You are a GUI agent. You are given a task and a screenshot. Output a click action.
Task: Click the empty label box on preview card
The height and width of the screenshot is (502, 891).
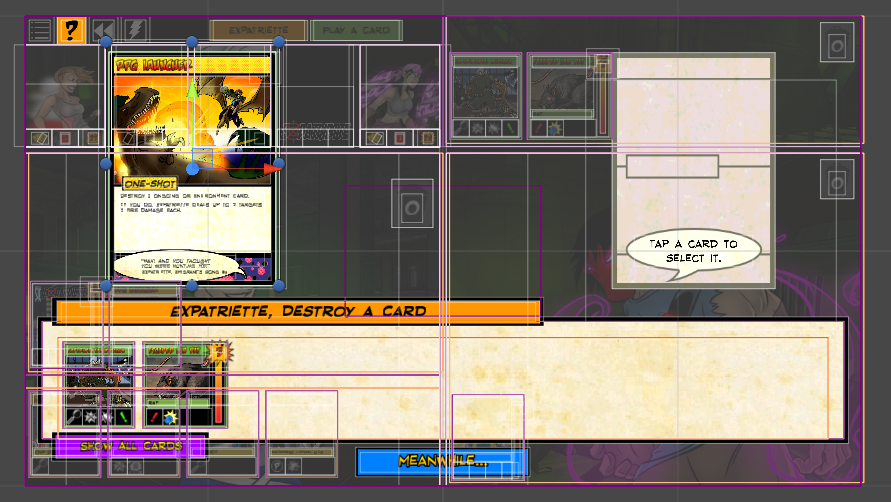672,167
